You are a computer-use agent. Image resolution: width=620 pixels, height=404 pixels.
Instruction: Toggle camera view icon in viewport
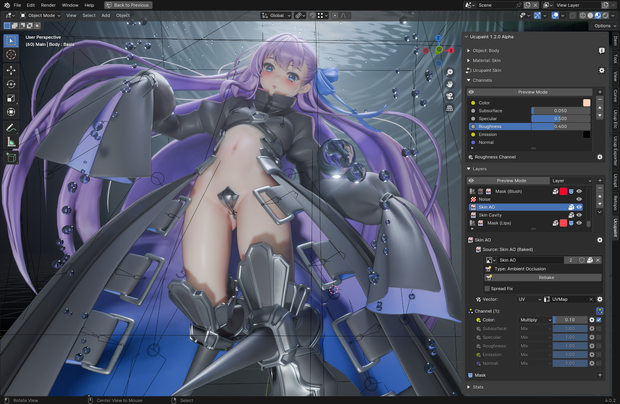(x=450, y=96)
